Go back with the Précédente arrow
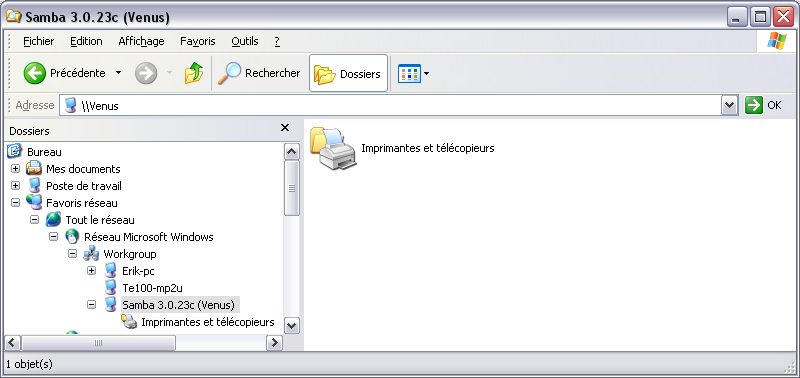 point(35,73)
